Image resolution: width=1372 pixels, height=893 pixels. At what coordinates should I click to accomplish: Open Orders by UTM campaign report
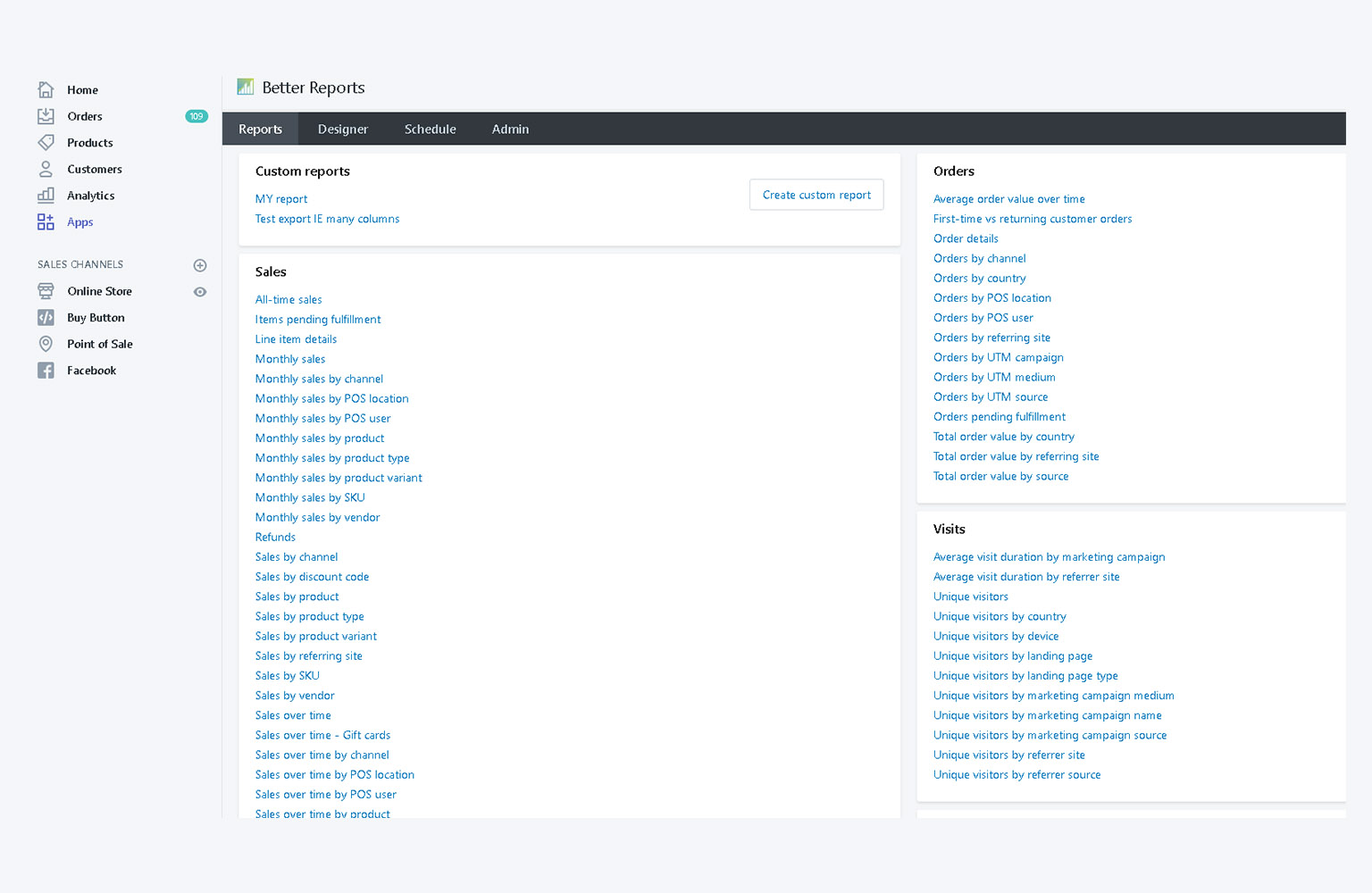pyautogui.click(x=998, y=357)
